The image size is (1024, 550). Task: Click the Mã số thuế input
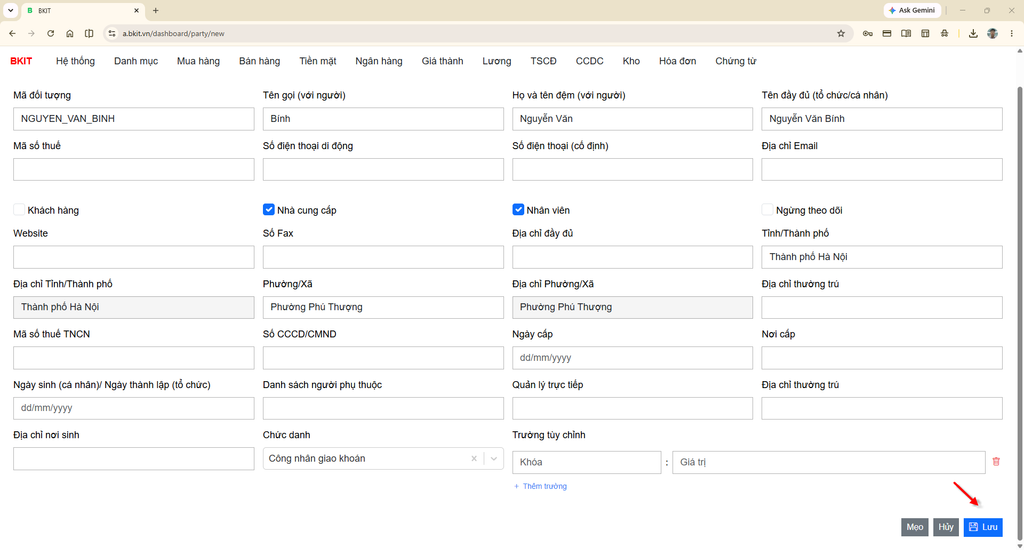pyautogui.click(x=134, y=169)
